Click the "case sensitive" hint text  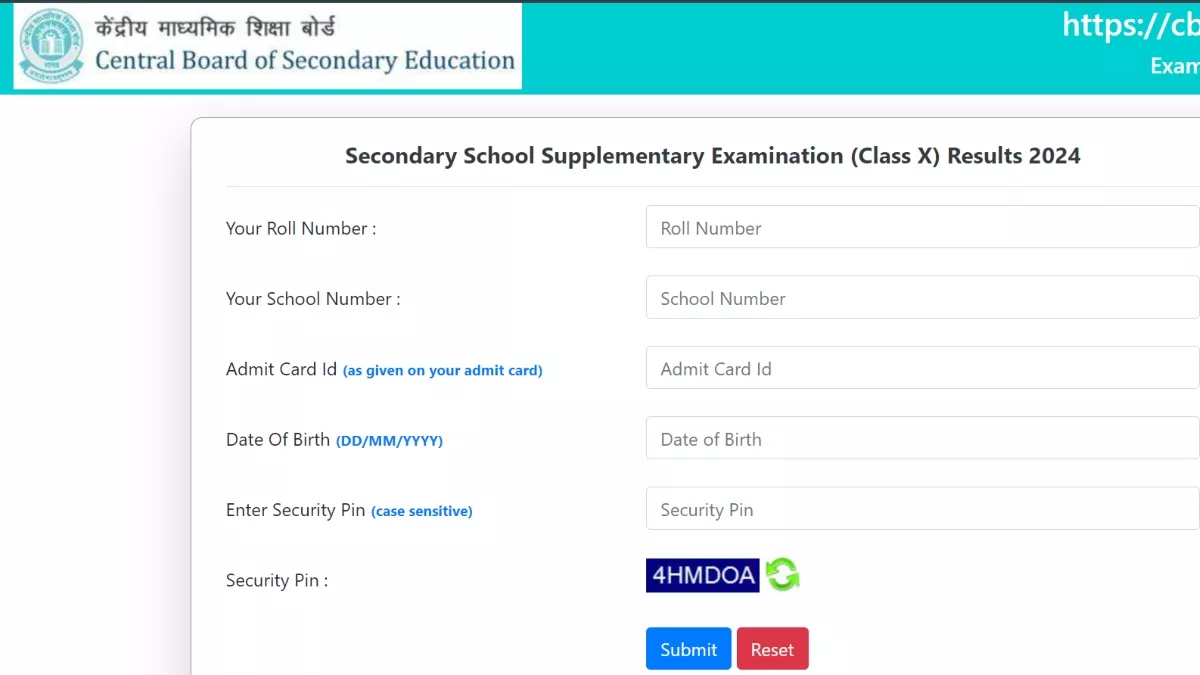(x=421, y=512)
